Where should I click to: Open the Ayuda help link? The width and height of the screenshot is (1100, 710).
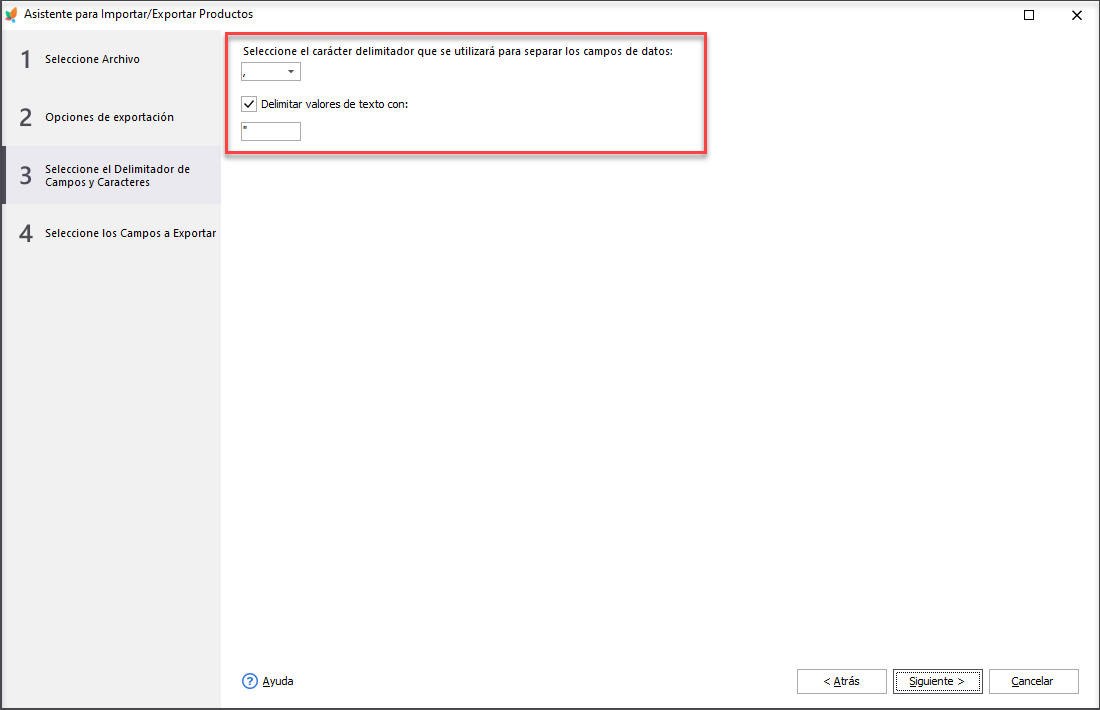(278, 681)
